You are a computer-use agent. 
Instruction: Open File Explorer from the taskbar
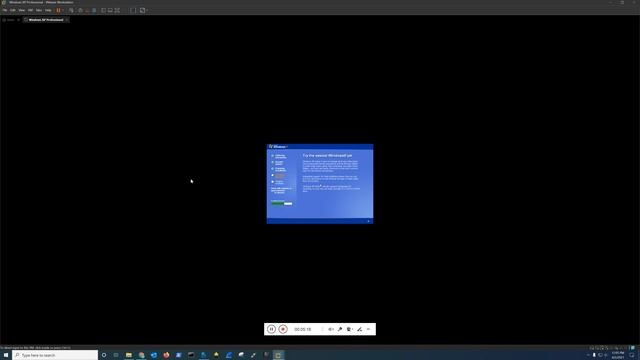click(129, 355)
